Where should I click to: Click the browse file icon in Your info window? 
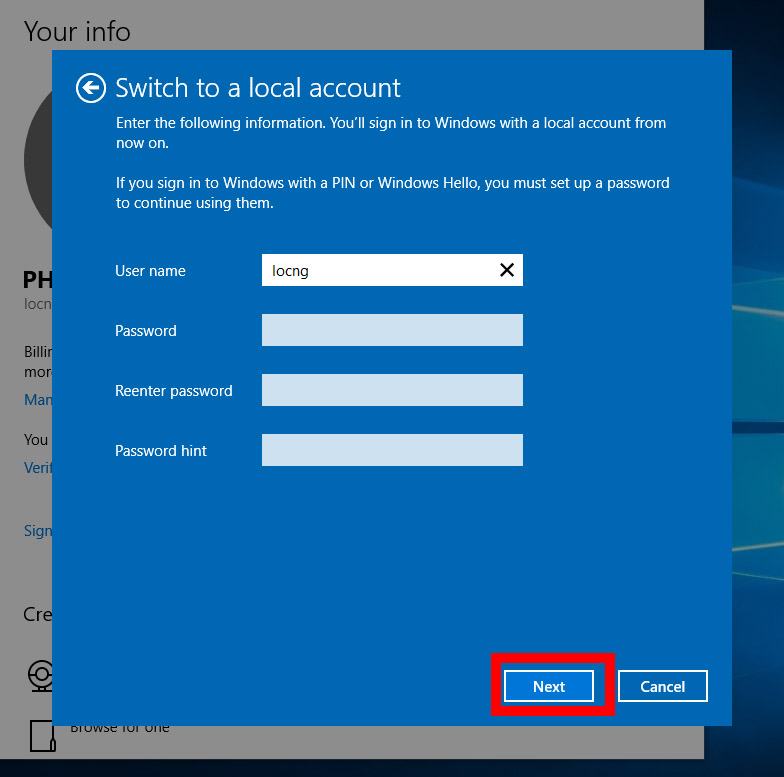pyautogui.click(x=42, y=736)
